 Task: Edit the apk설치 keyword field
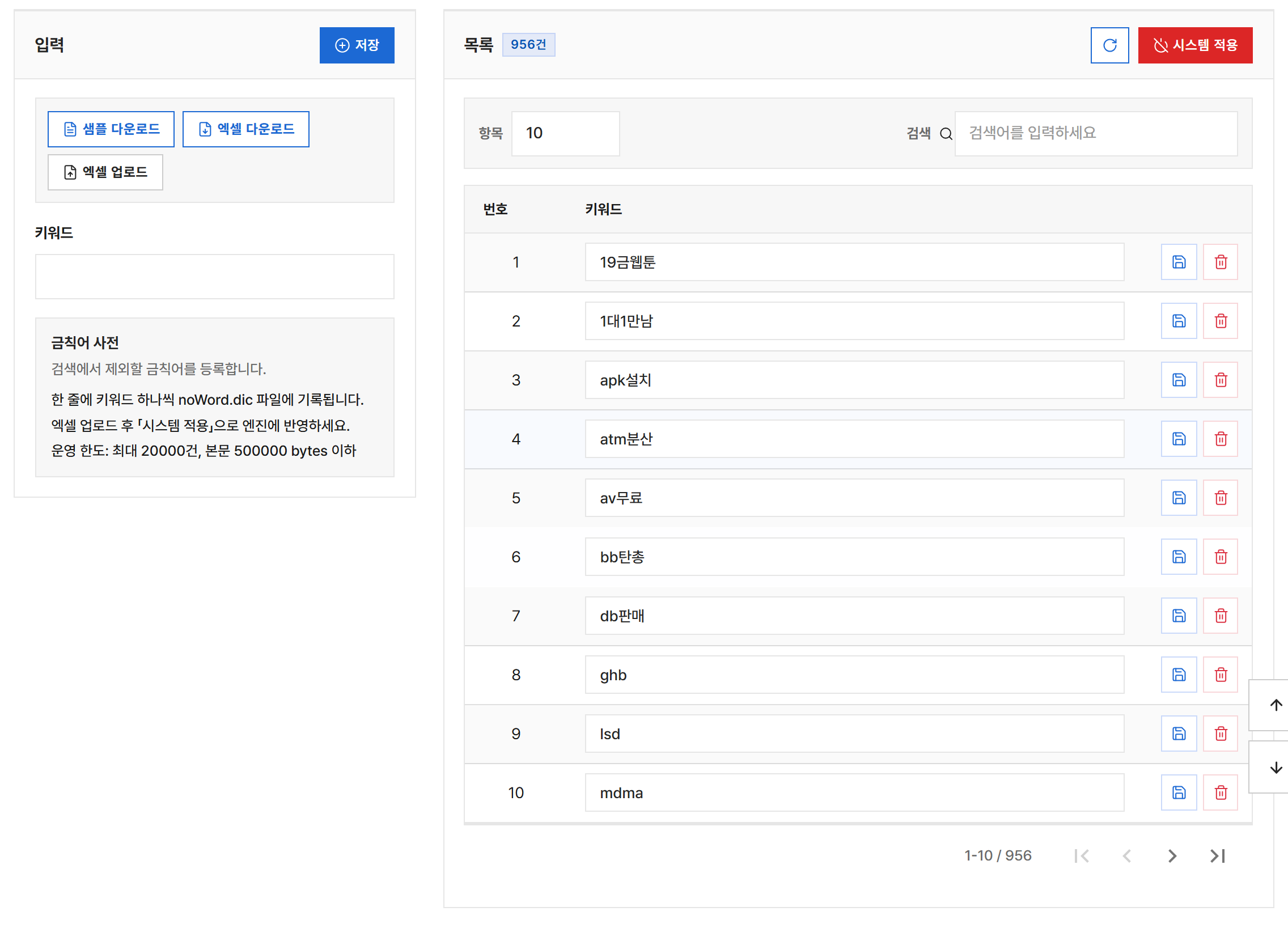(x=854, y=380)
